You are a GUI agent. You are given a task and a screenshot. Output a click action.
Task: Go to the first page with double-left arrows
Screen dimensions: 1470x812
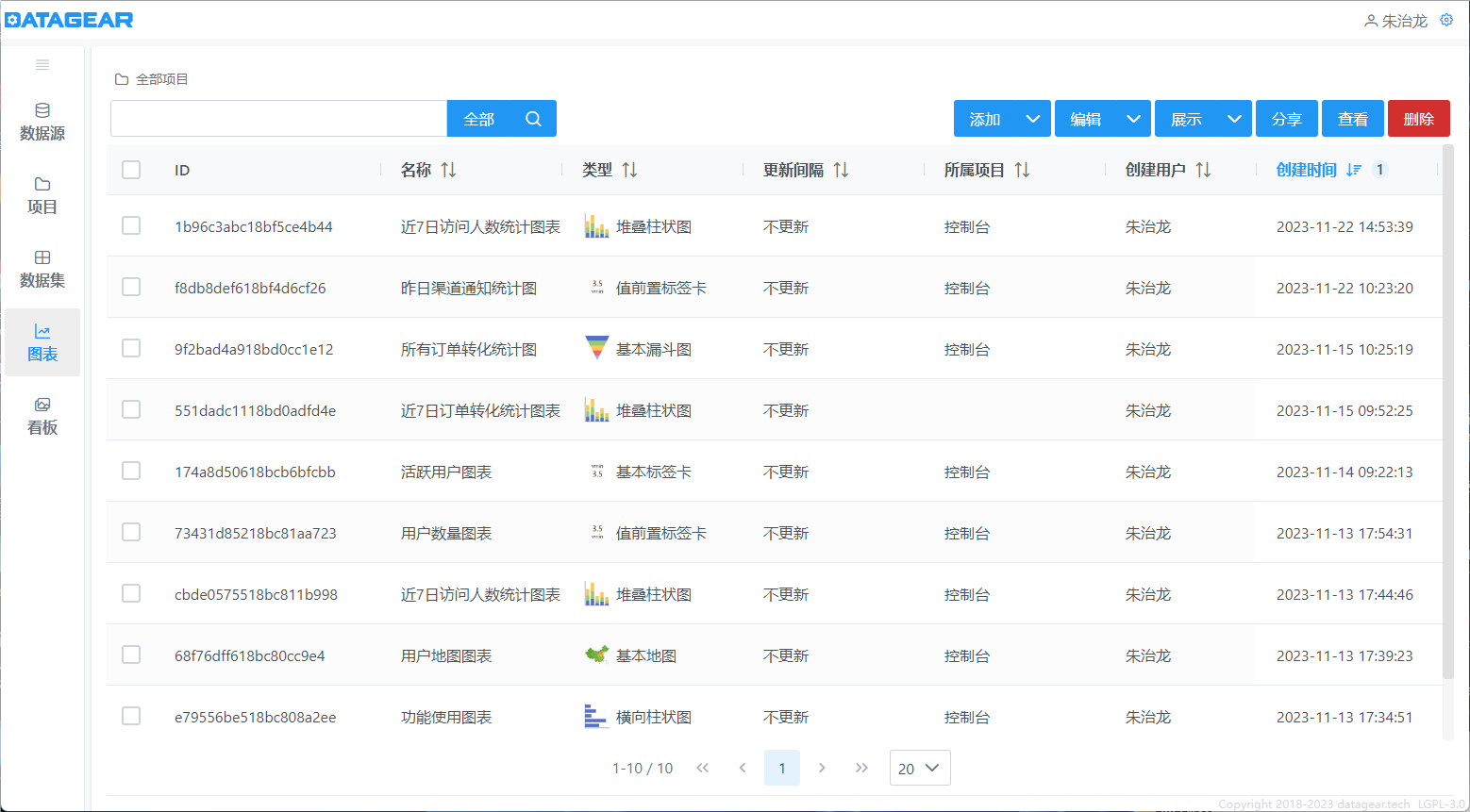[703, 768]
